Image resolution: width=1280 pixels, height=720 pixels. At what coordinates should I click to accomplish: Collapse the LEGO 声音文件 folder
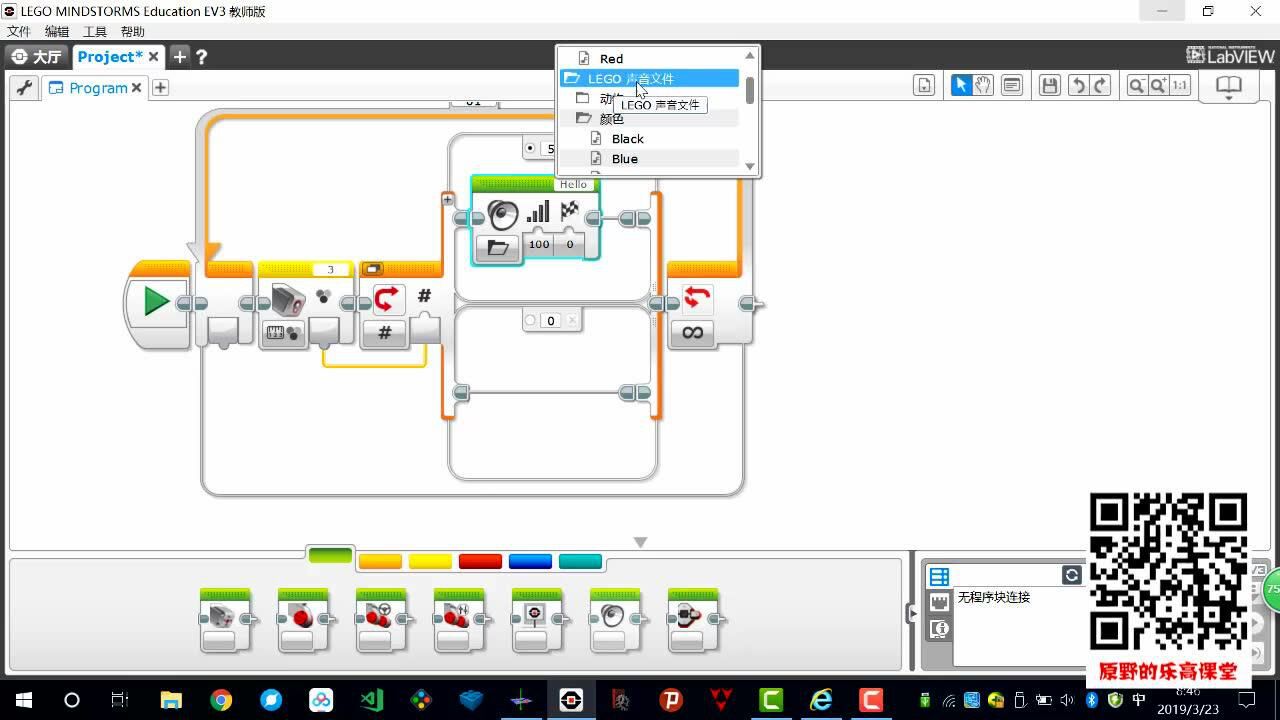(572, 78)
